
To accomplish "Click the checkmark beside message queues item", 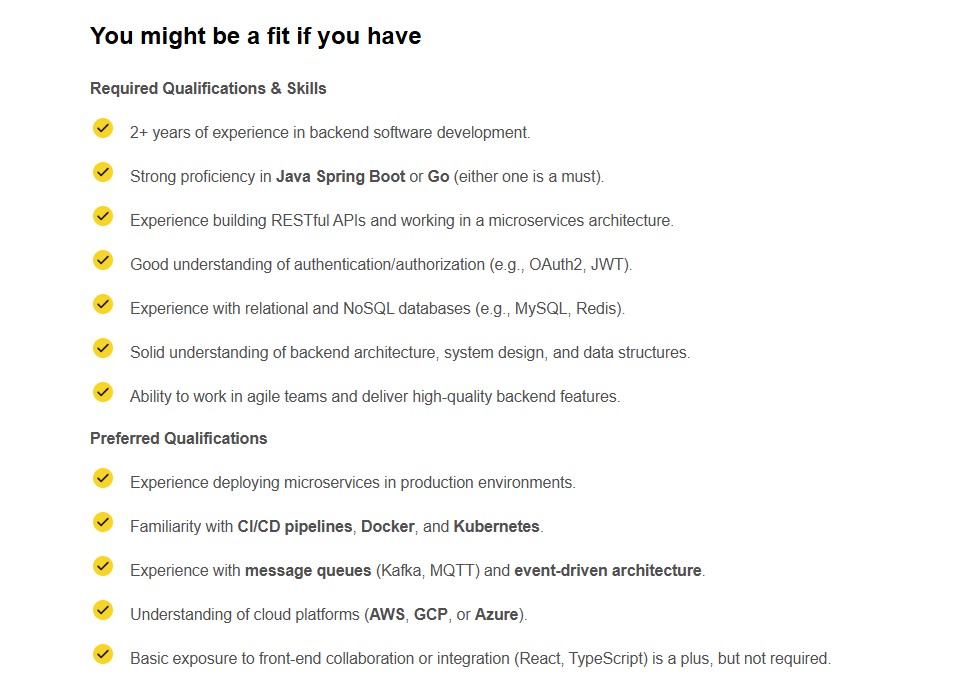I will [103, 567].
